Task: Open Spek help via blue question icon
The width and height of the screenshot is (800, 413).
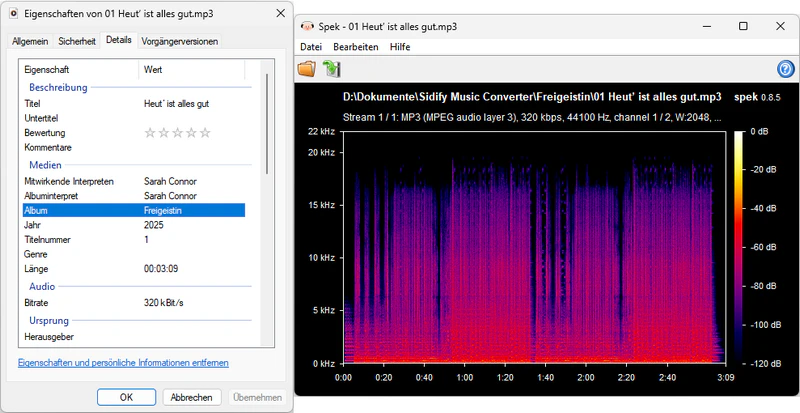Action: click(786, 69)
